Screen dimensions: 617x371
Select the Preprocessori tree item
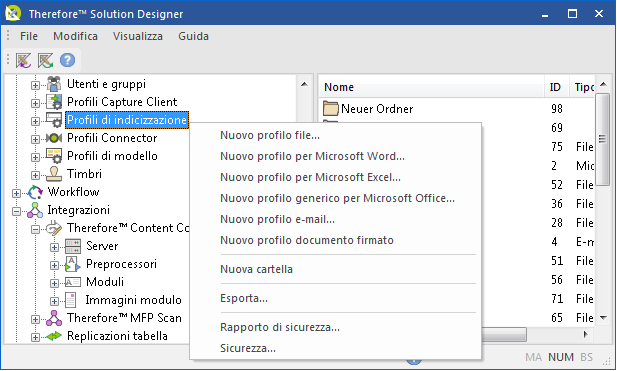pos(121,264)
